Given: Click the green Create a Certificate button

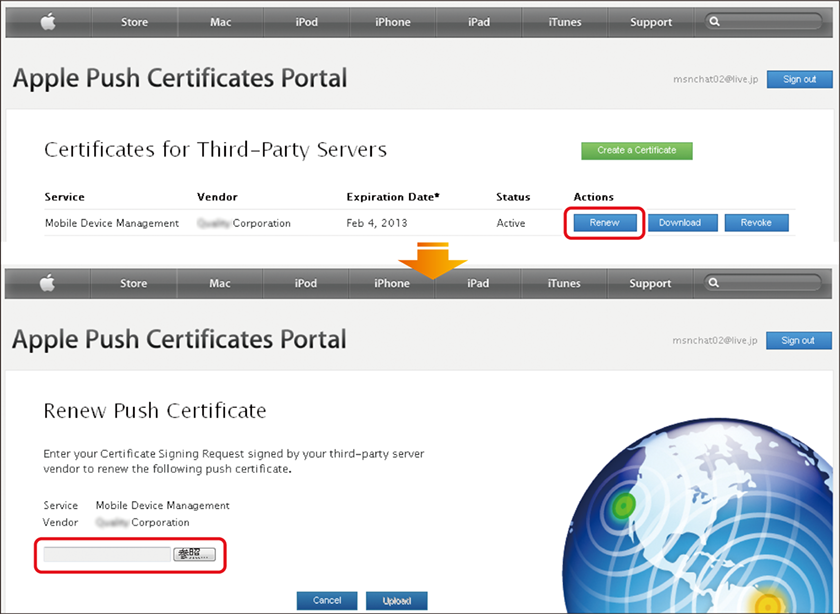Looking at the screenshot, I should click(x=636, y=151).
